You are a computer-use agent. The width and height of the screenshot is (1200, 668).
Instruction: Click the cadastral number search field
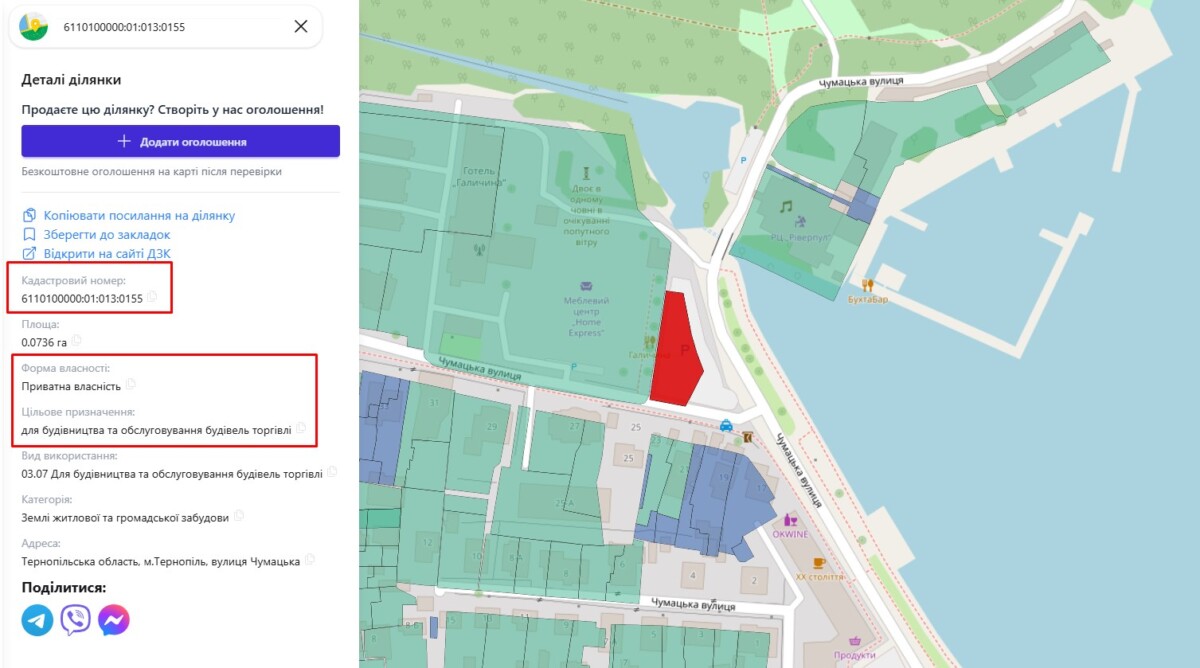[170, 27]
